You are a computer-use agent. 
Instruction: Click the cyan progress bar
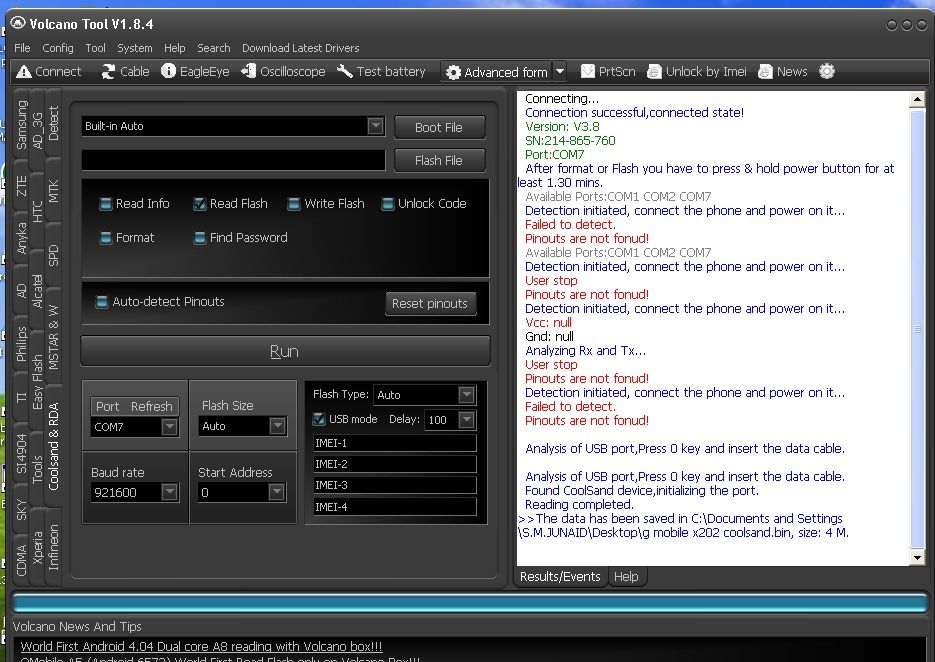coord(470,602)
